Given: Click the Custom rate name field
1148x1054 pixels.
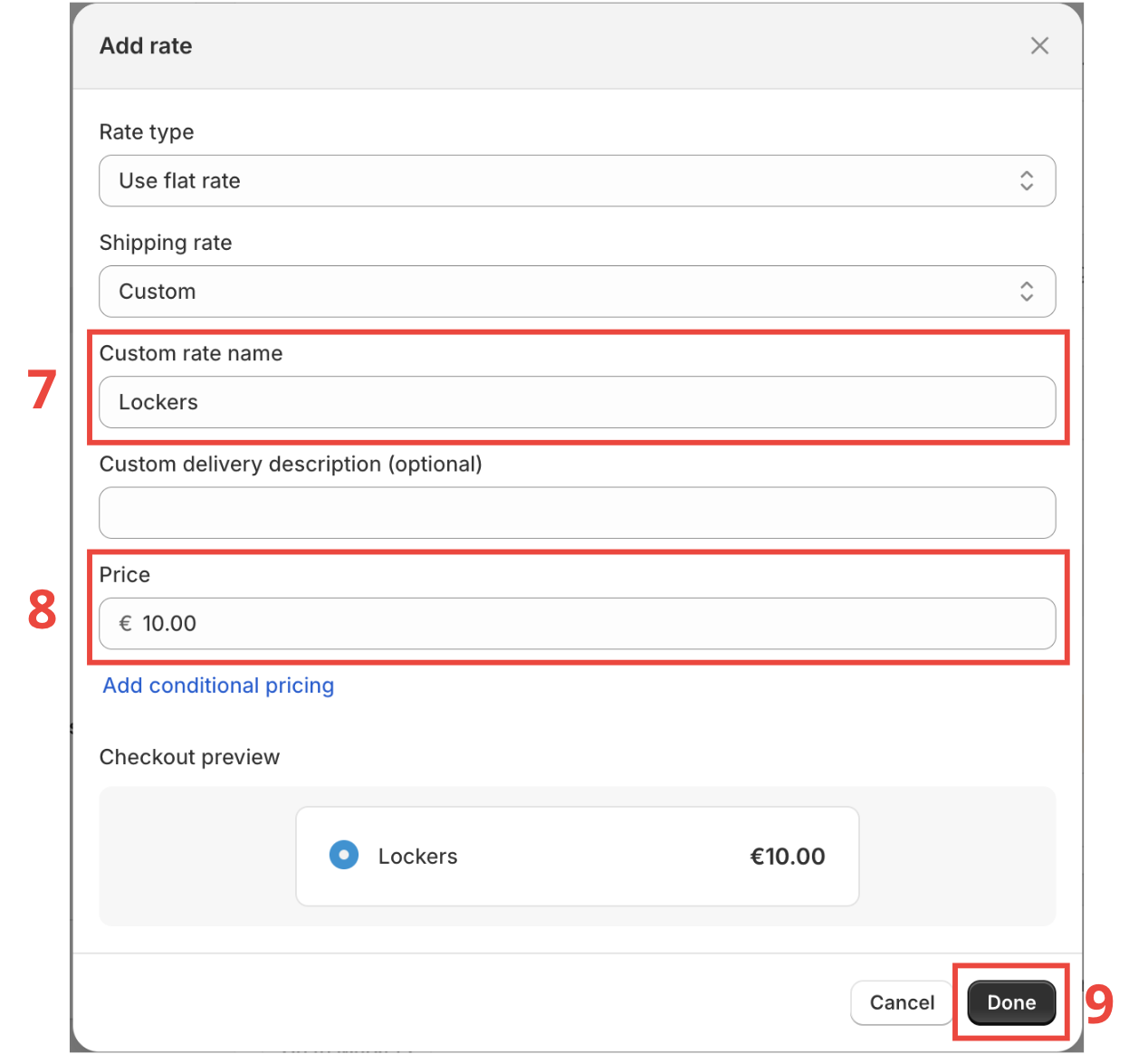Looking at the screenshot, I should [577, 402].
